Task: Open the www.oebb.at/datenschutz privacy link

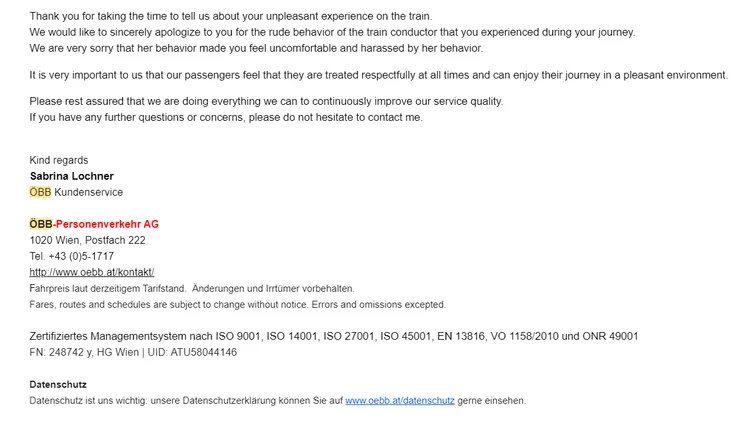Action: (x=399, y=400)
